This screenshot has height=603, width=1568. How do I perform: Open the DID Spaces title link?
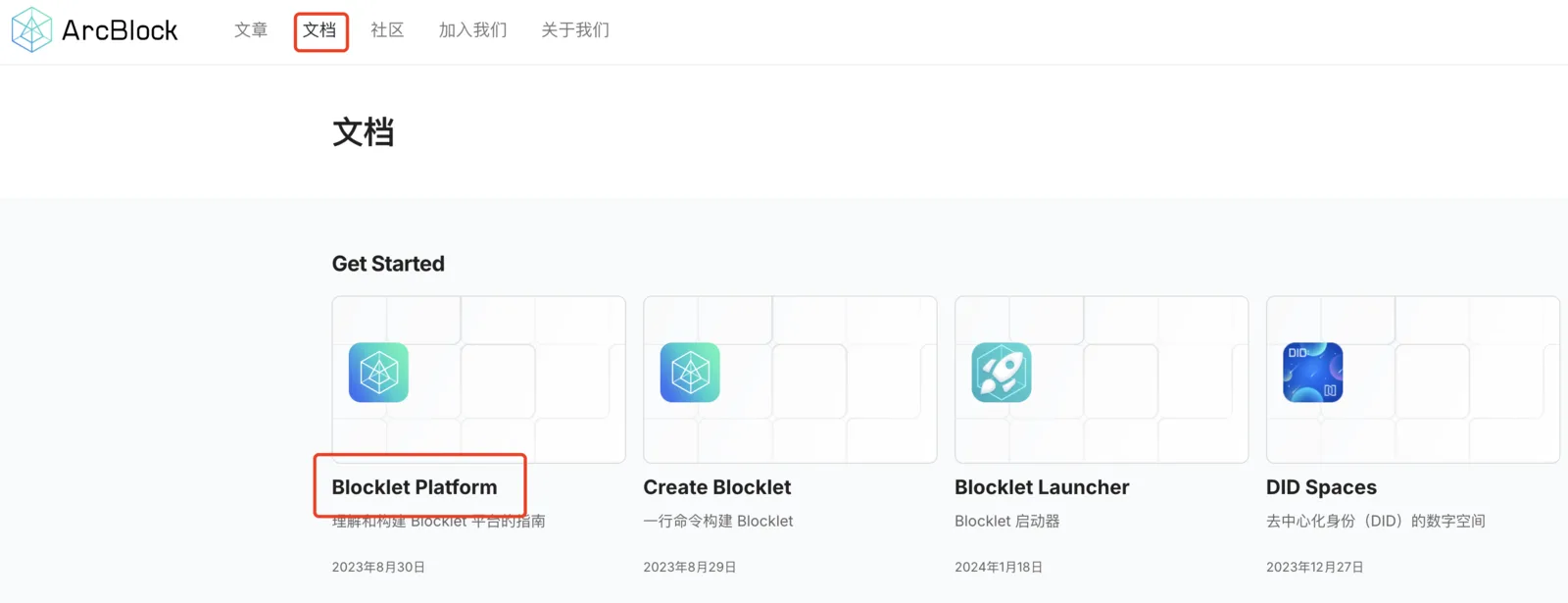[x=1321, y=487]
